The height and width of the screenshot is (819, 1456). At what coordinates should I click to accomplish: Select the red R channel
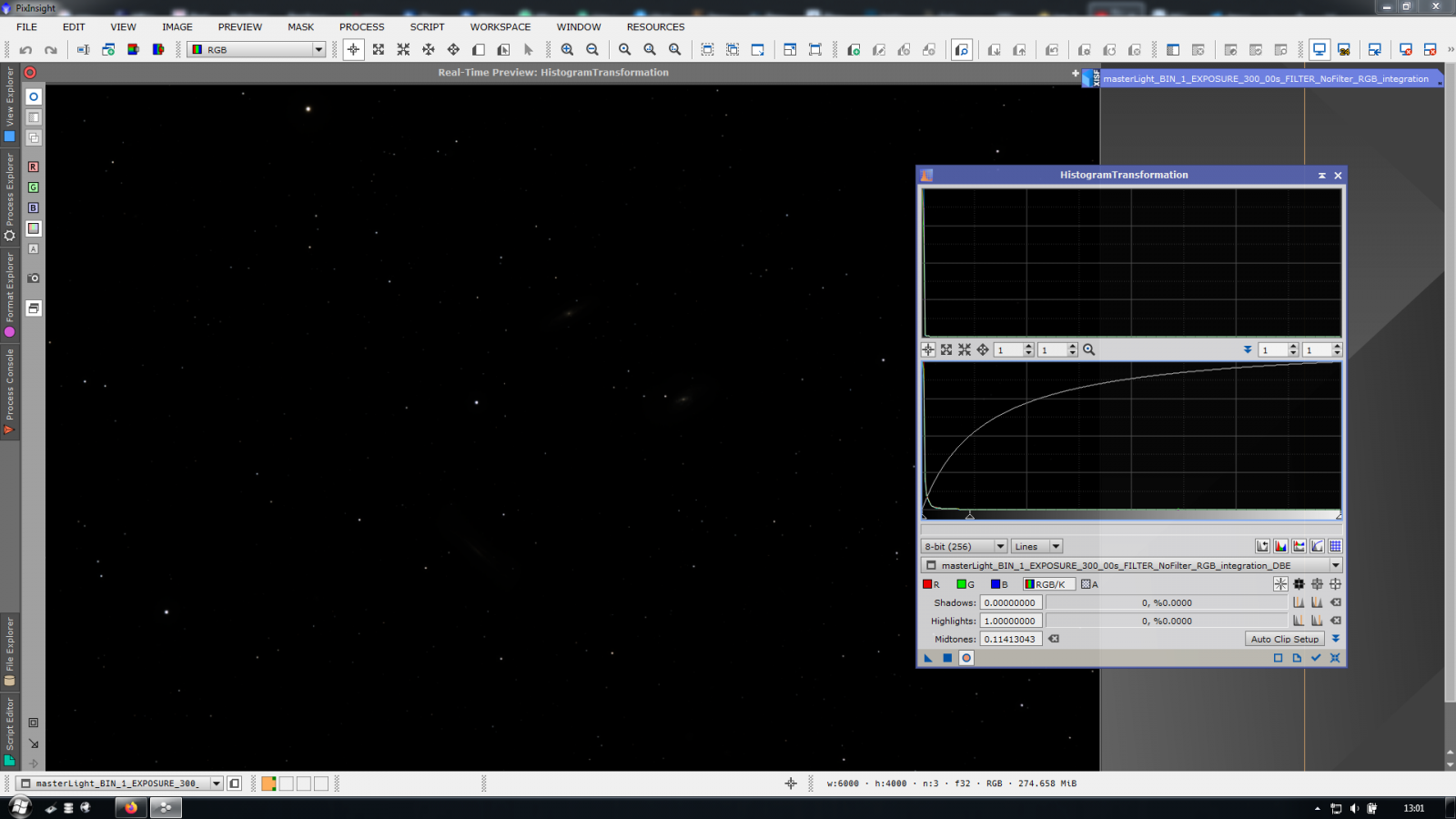point(932,584)
